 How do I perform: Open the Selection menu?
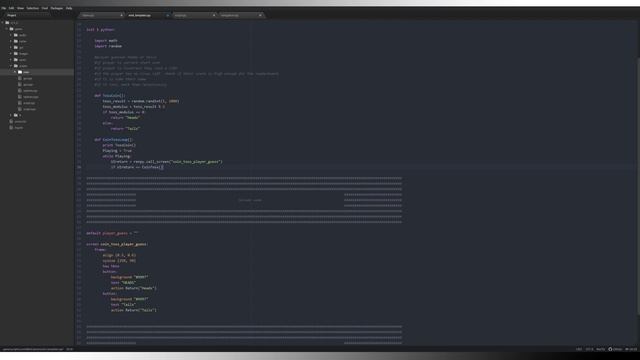pos(33,8)
